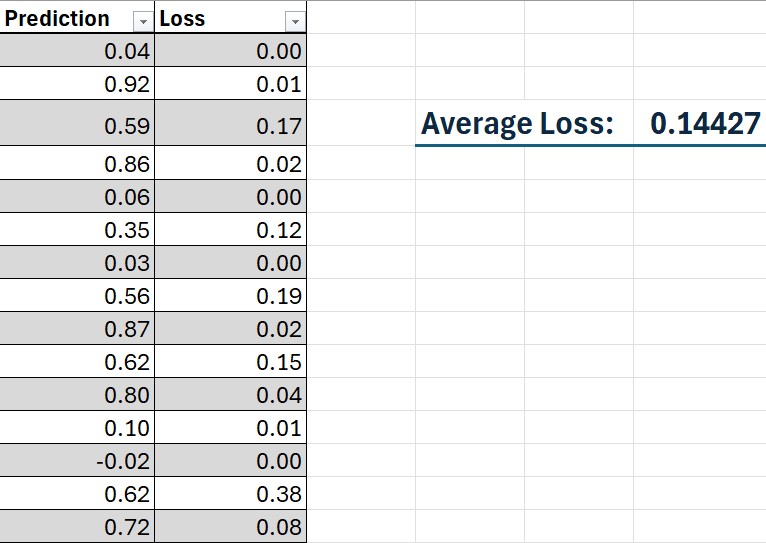Screen dimensions: 766x543
Task: Select the 0.14427 average loss value
Action: [704, 124]
